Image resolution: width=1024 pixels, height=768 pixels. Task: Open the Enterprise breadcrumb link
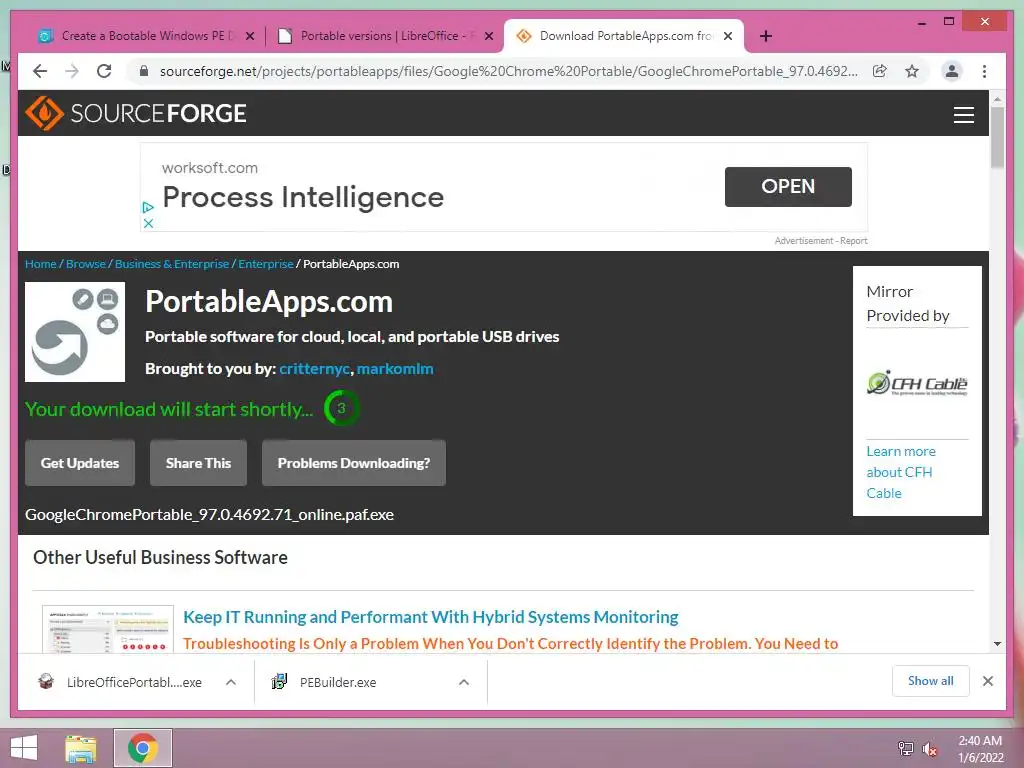[266, 264]
